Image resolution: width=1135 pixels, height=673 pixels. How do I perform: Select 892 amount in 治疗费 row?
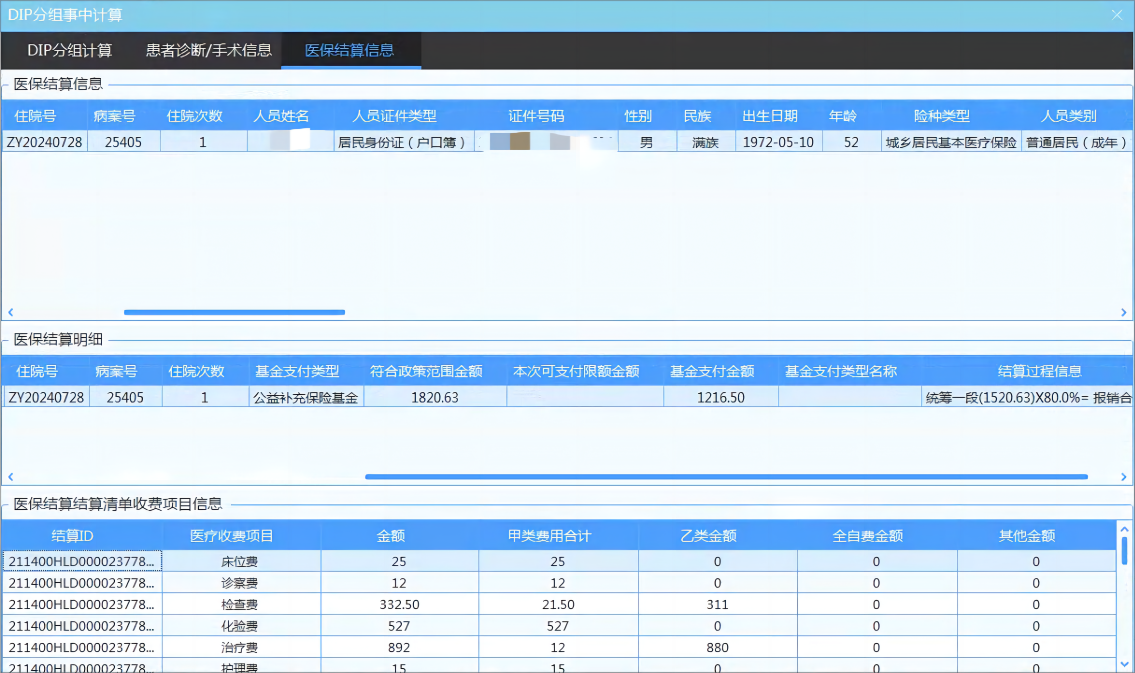[400, 648]
